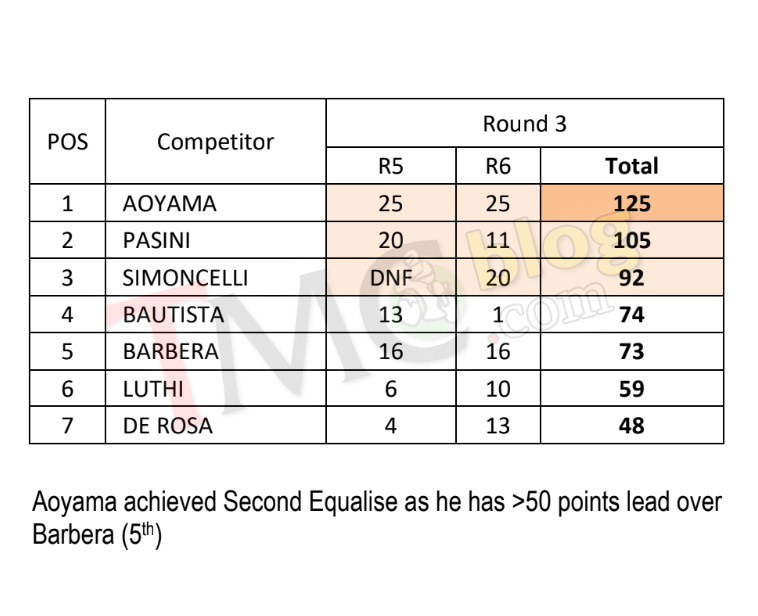Image resolution: width=758 pixels, height=616 pixels.
Task: Click the Aoyama Second Equalise caption text
Action: coord(377,518)
